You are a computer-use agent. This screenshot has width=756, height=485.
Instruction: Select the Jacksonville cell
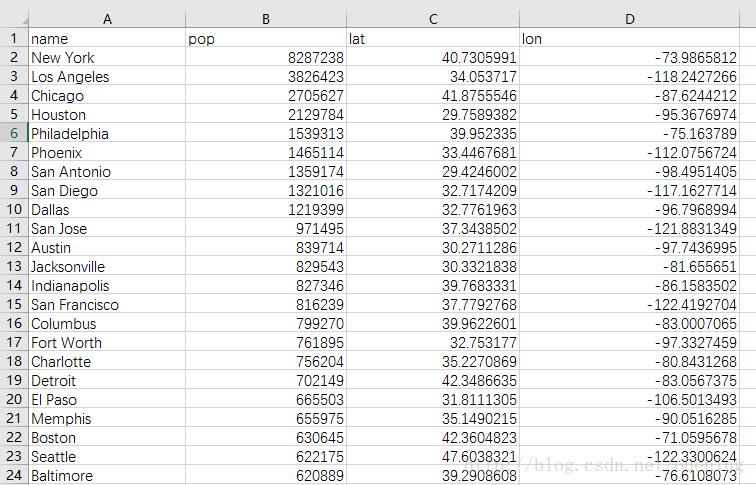coord(107,266)
